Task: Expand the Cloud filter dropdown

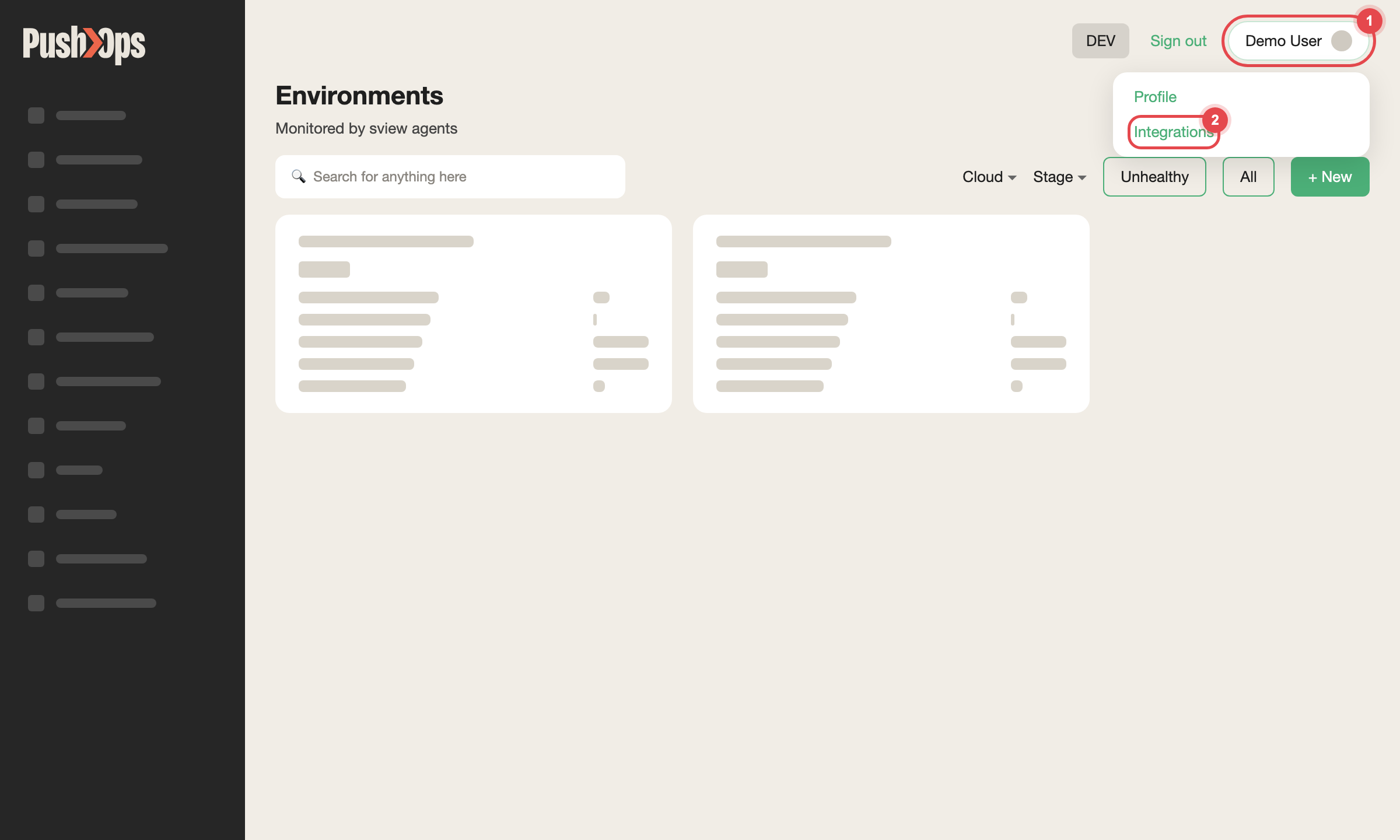Action: 989,177
